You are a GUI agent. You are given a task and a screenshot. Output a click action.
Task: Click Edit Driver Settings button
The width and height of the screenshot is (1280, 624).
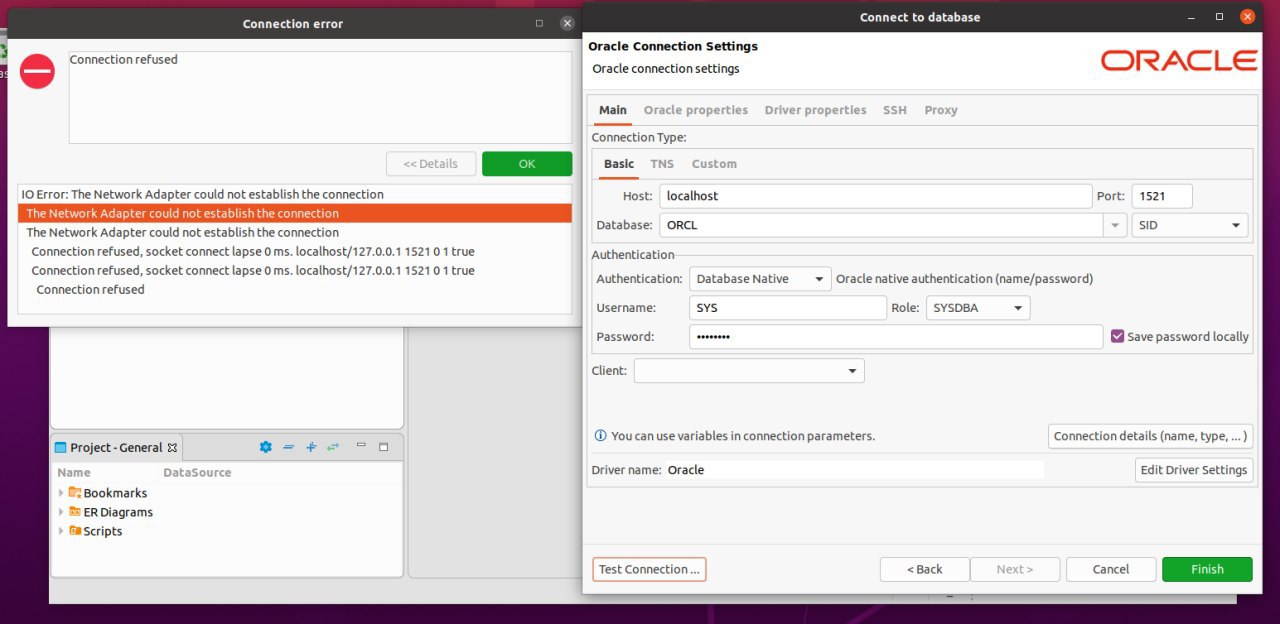(1194, 470)
